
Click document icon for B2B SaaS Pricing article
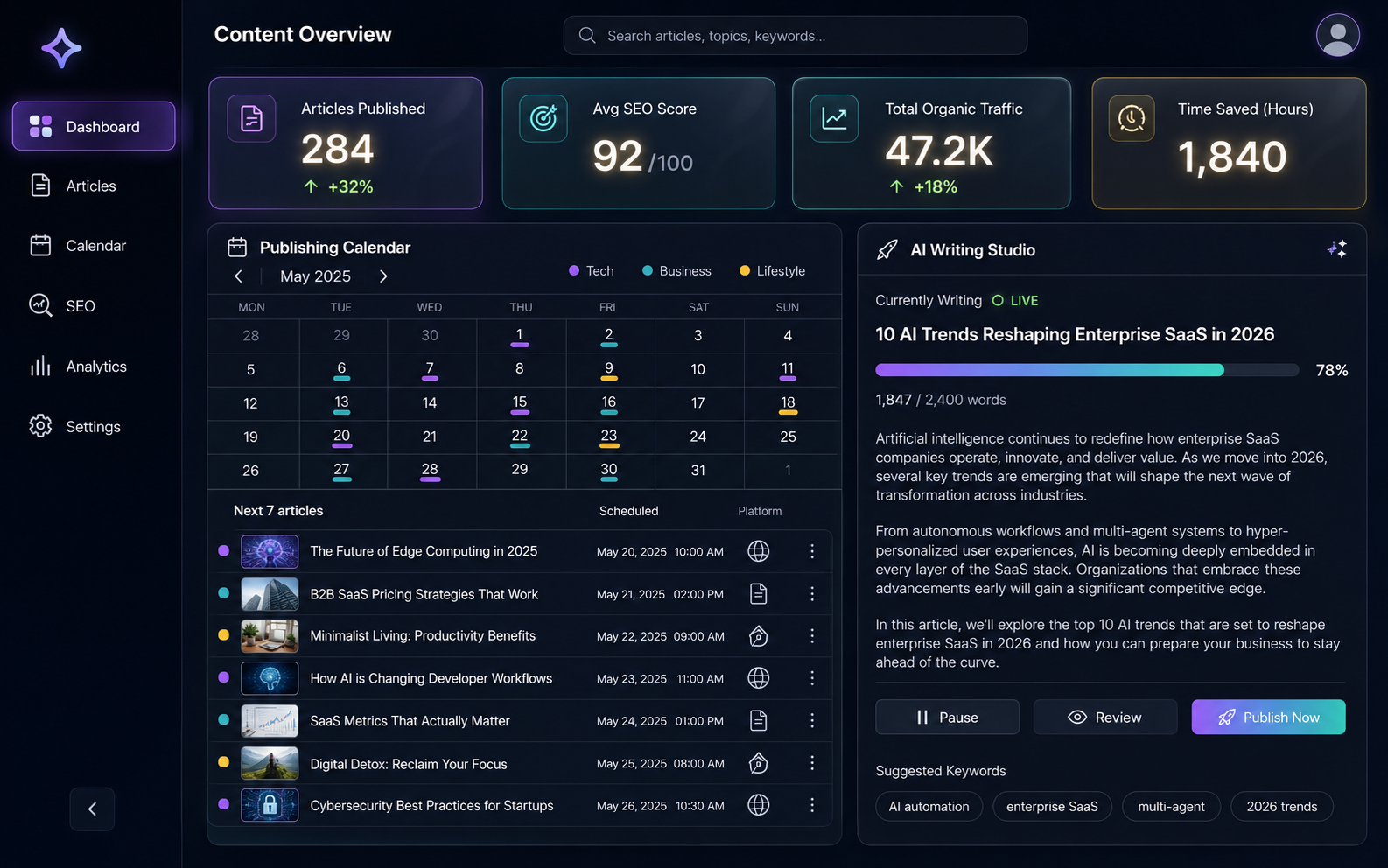coord(759,594)
